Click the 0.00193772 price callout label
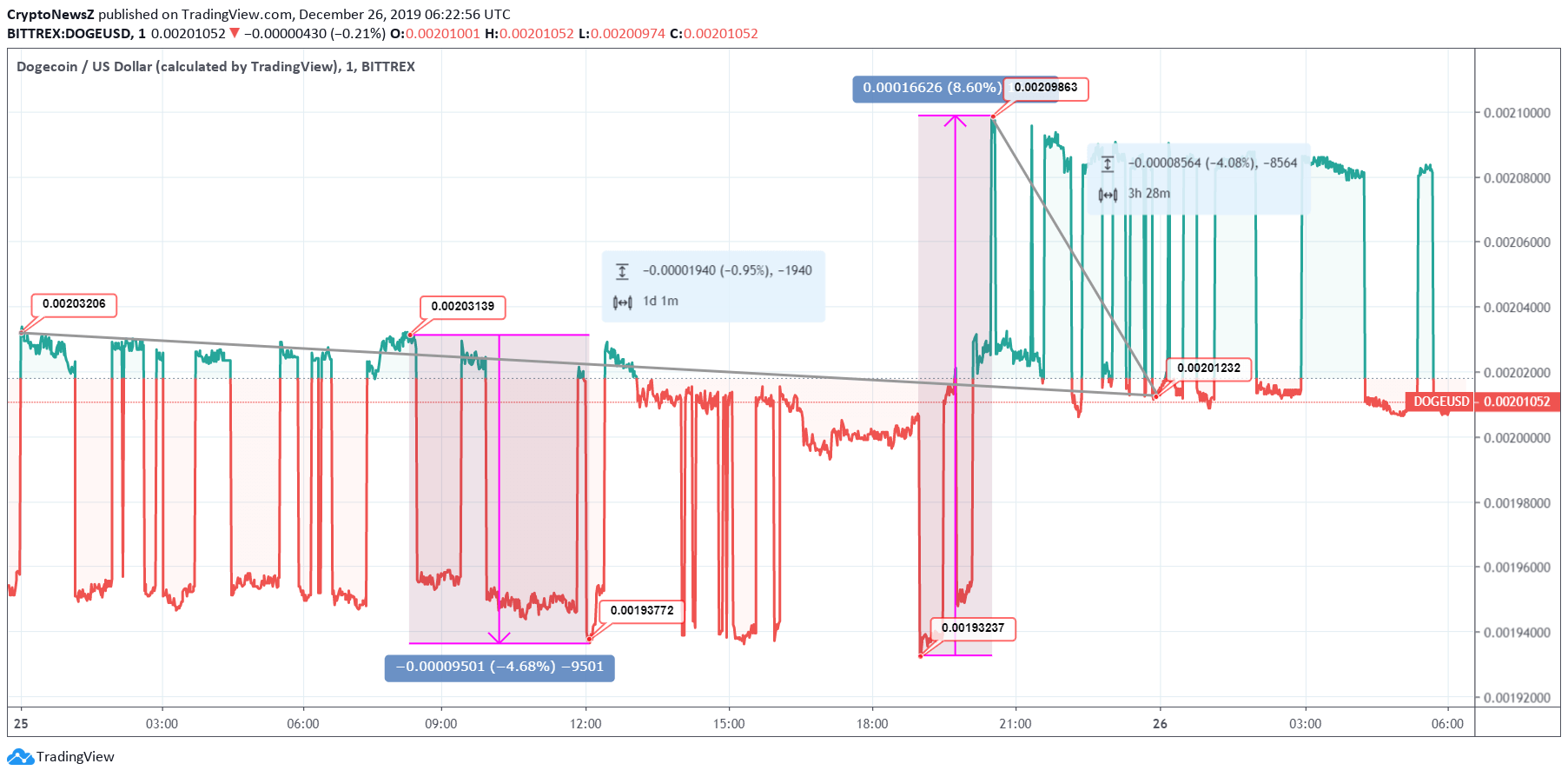The height and width of the screenshot is (777, 1568). 642,610
